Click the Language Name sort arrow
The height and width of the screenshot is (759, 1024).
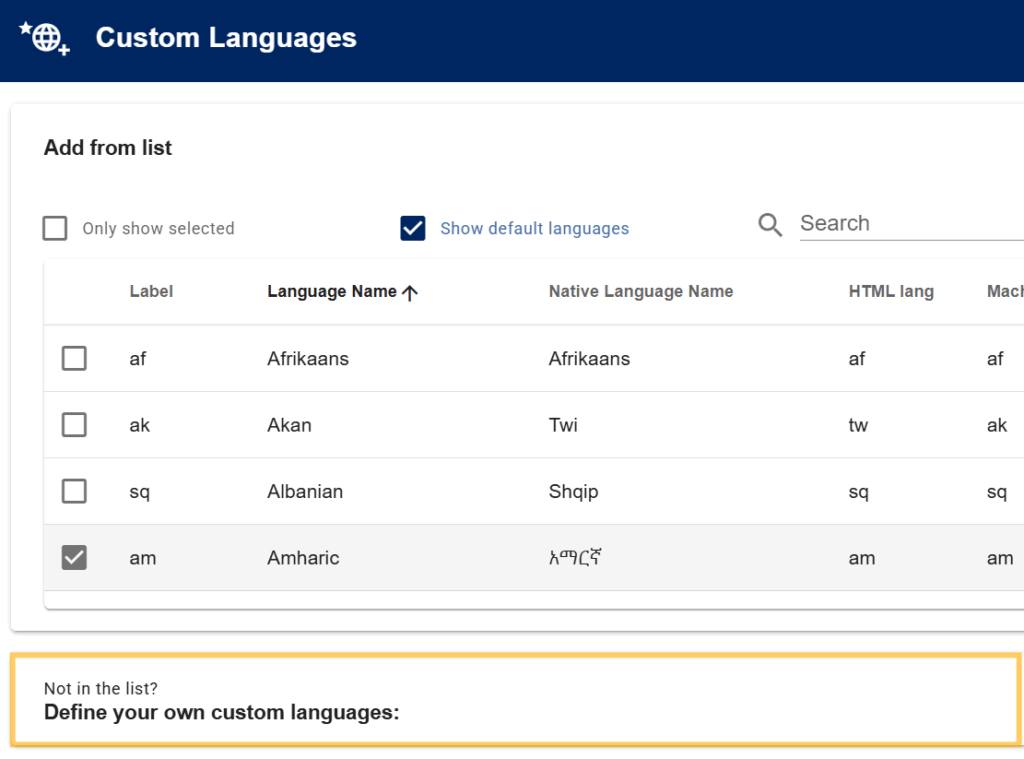[409, 292]
